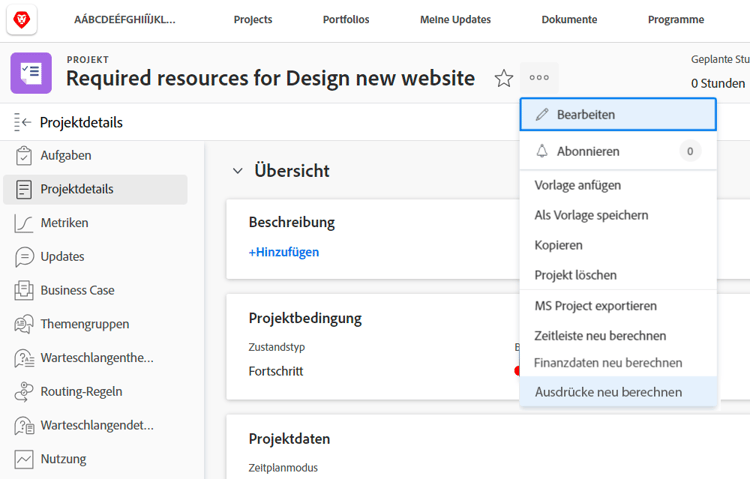The image size is (750, 479).
Task: Open the AÁBCDEÉFGHIÍÏJKL... navigation item
Action: click(124, 20)
